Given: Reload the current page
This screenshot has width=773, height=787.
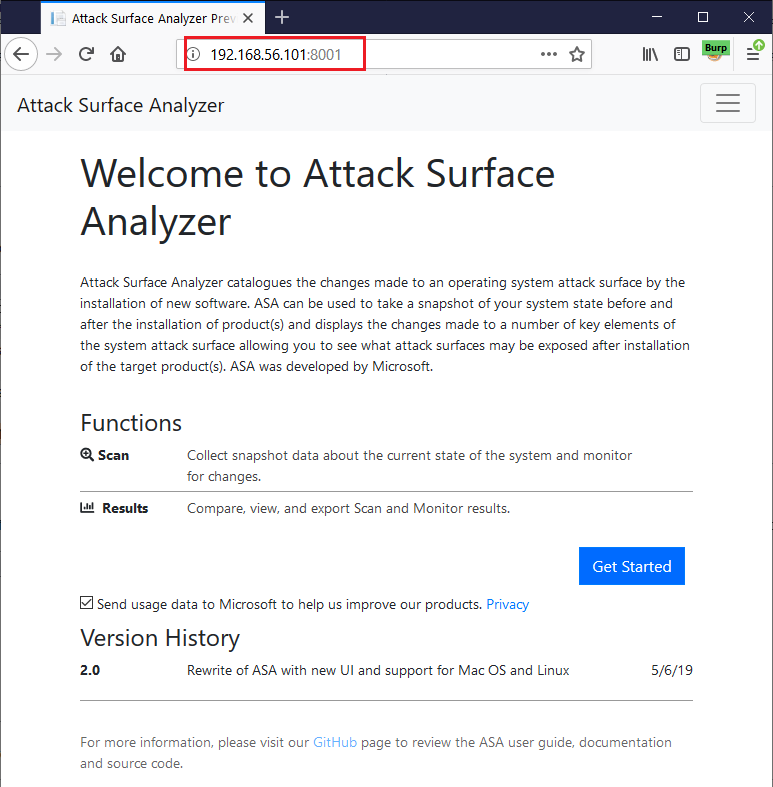Looking at the screenshot, I should coord(86,54).
